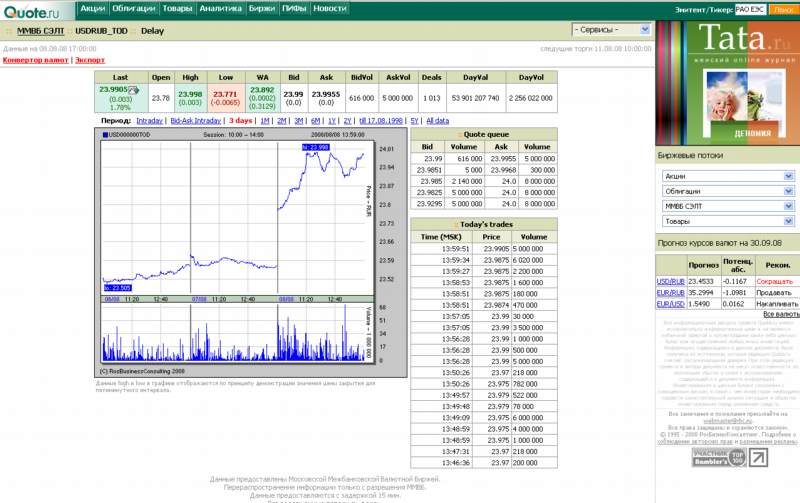Select the 6M period

[x=315, y=121]
